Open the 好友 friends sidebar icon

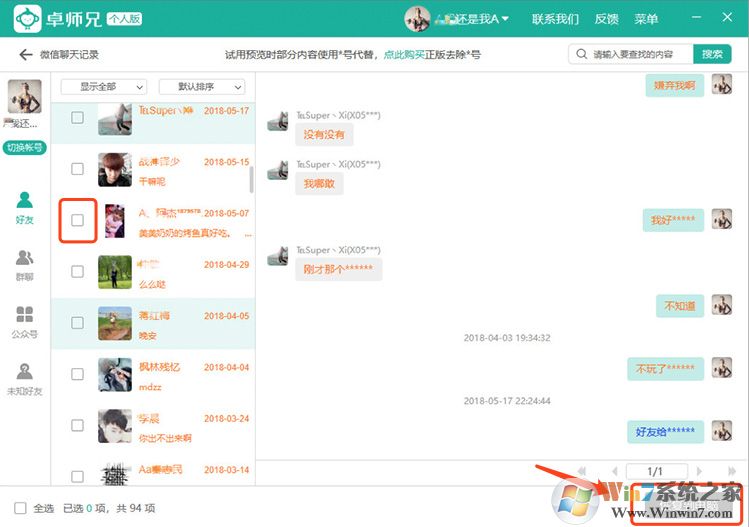click(x=25, y=207)
